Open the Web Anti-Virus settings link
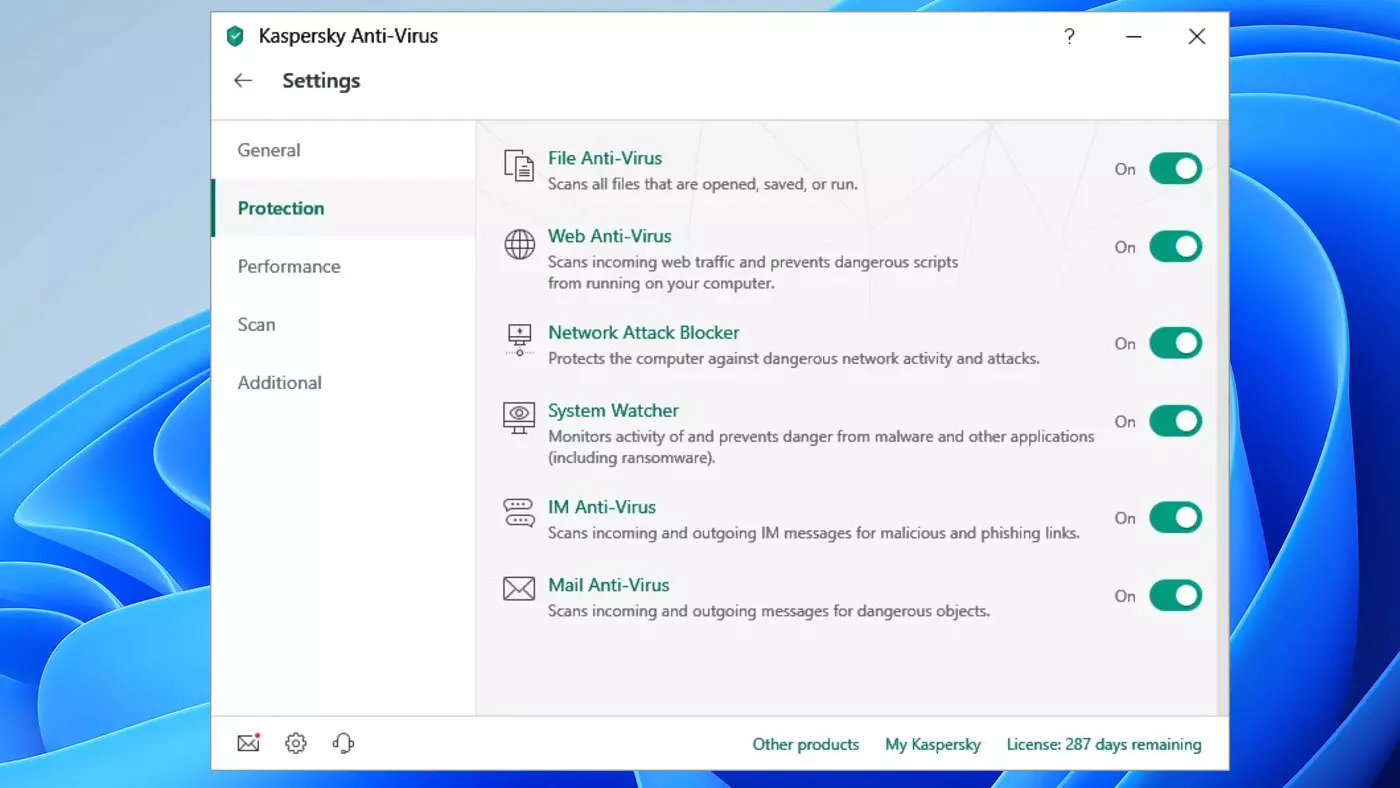This screenshot has width=1400, height=788. coord(610,236)
